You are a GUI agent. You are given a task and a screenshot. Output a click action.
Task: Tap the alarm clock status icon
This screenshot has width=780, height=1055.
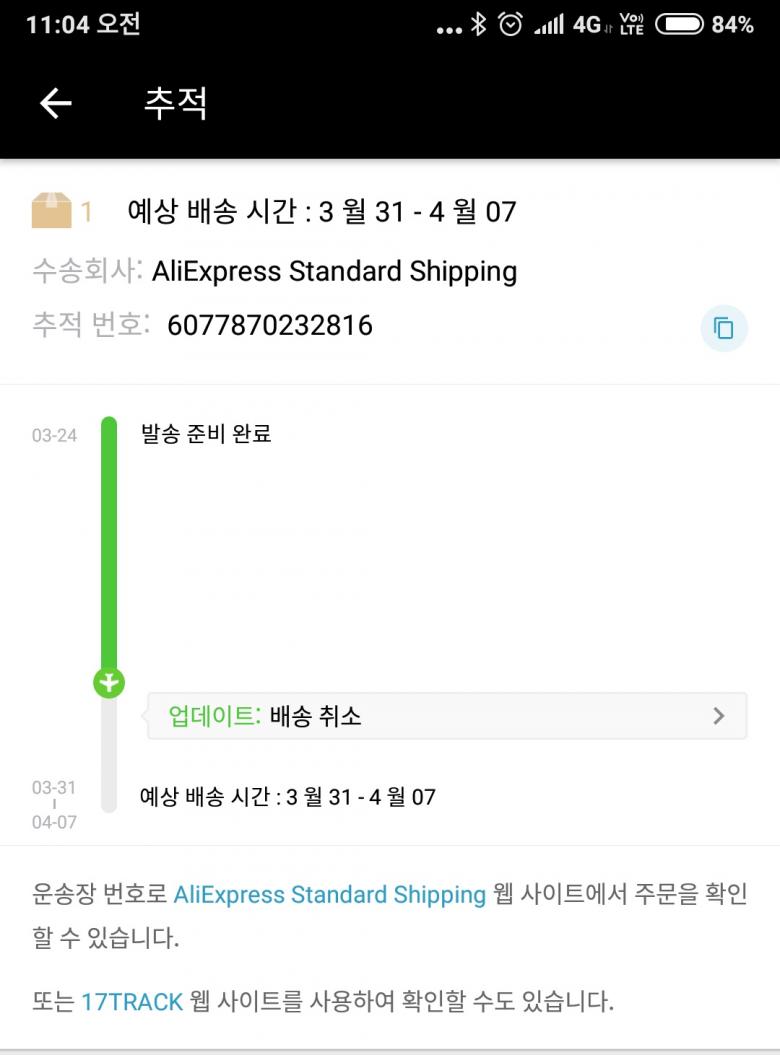click(x=510, y=25)
